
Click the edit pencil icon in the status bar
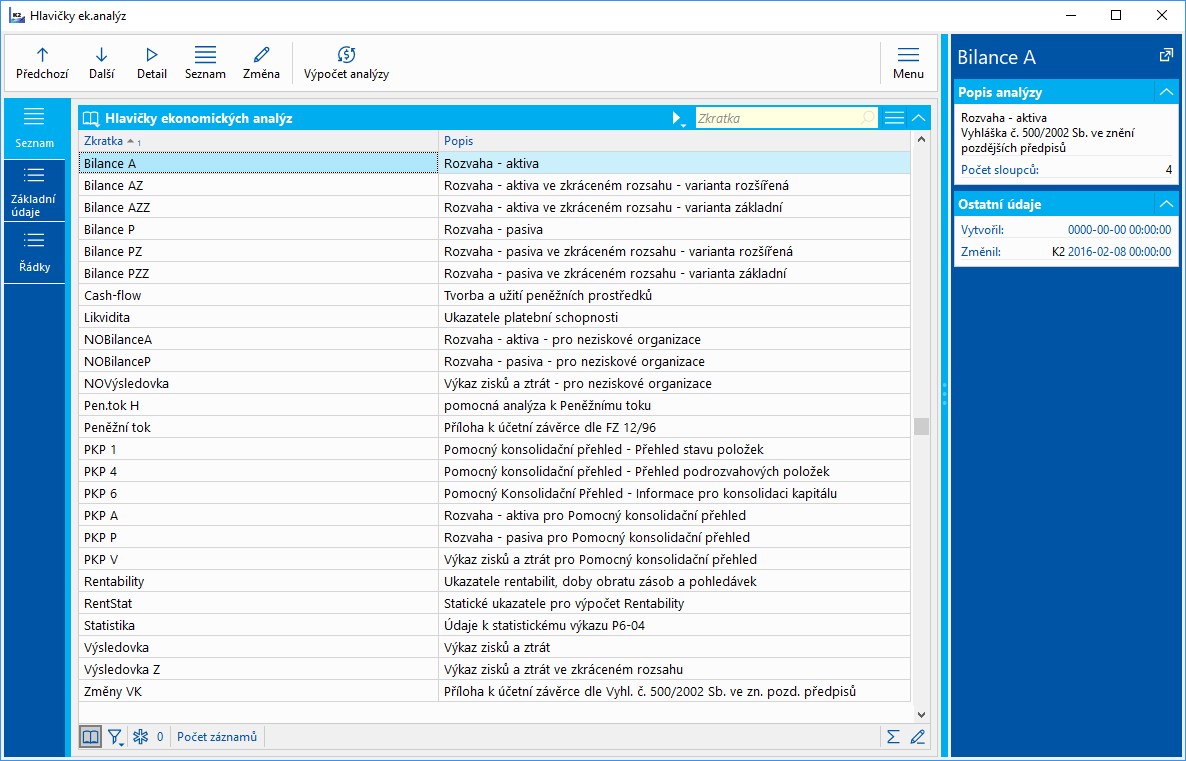(917, 737)
